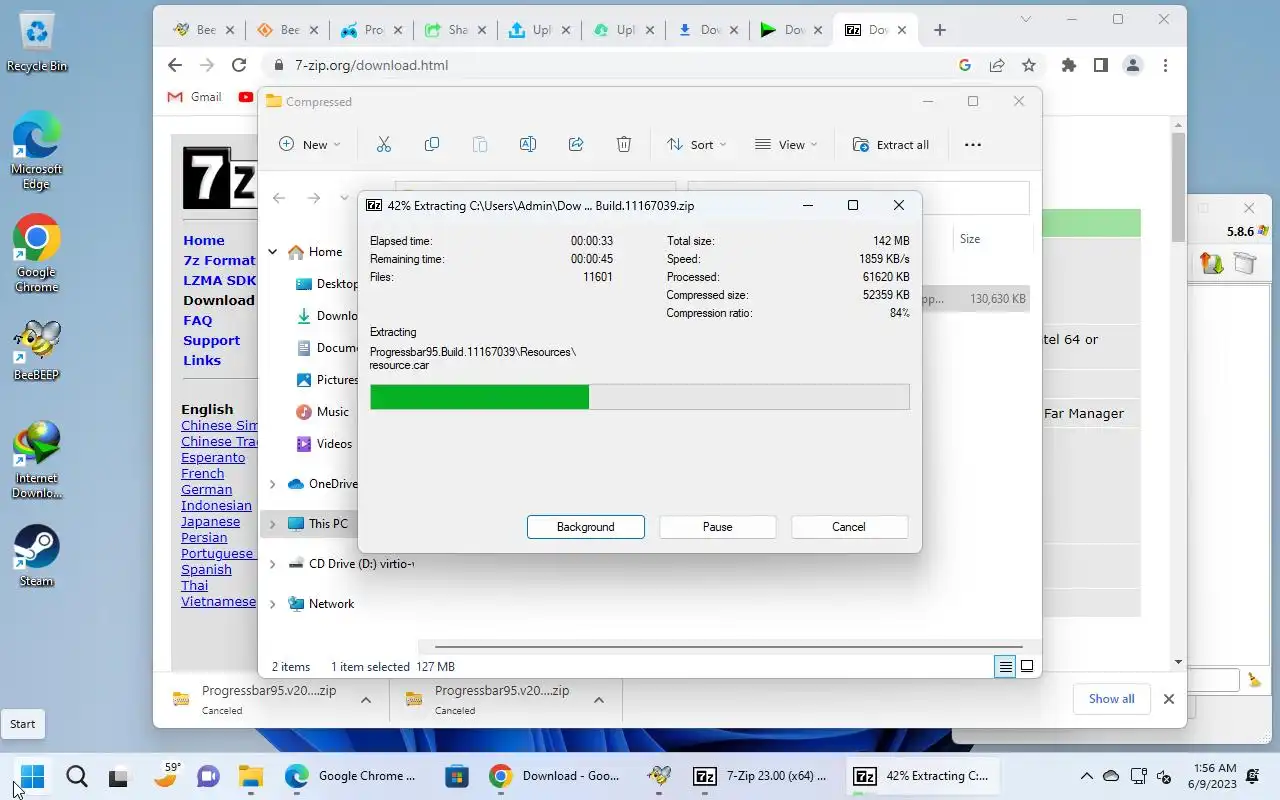Open Windows Start button

pyautogui.click(x=32, y=776)
